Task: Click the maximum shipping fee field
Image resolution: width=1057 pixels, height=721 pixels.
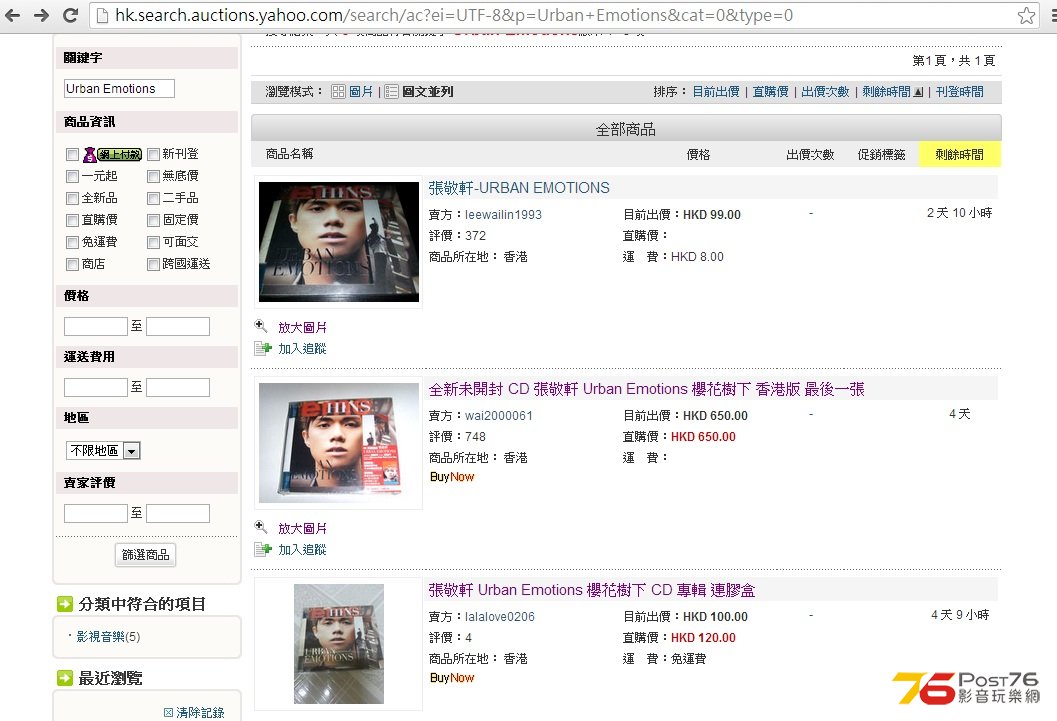Action: point(178,387)
